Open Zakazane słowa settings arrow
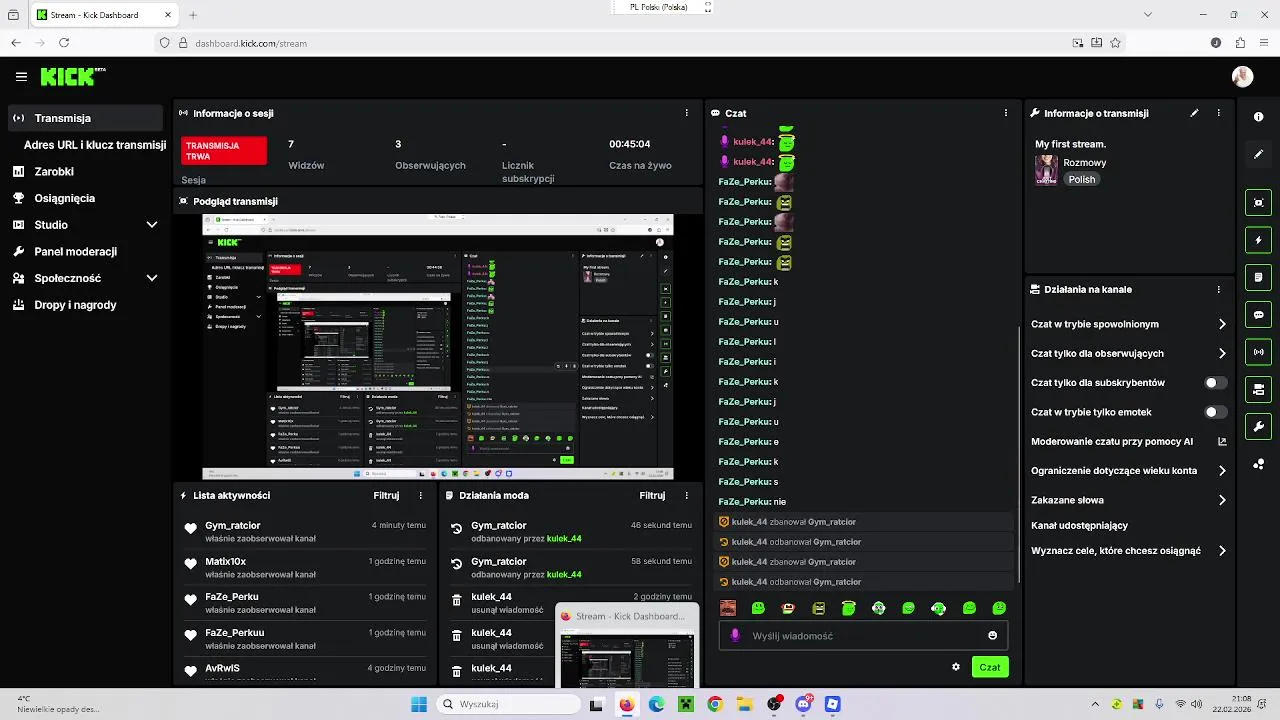 tap(1222, 500)
